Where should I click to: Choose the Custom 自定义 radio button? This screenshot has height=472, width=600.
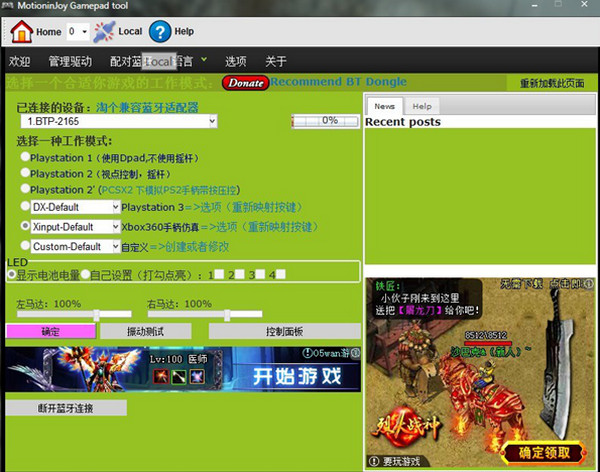pyautogui.click(x=25, y=245)
